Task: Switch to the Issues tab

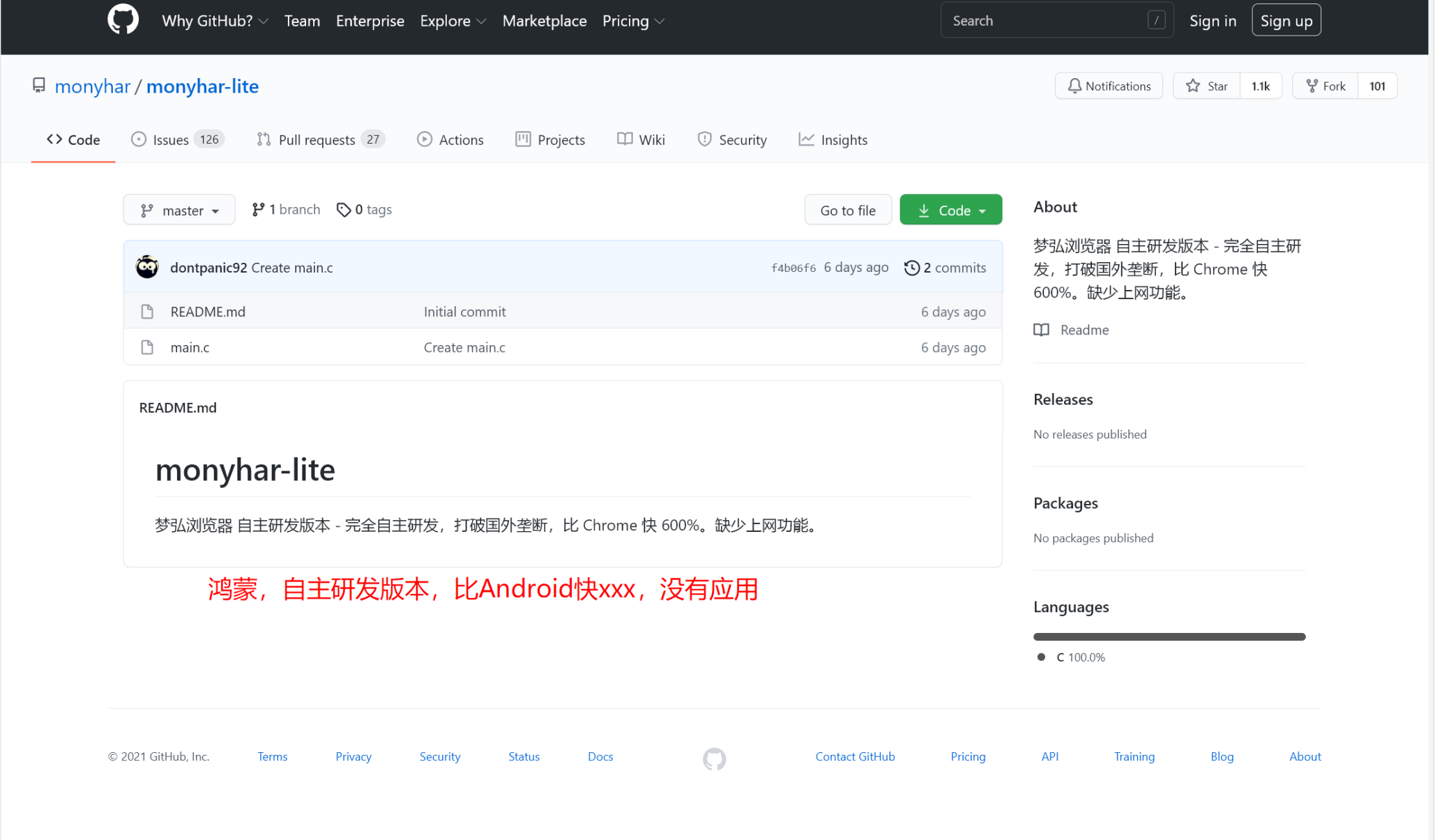Action: pyautogui.click(x=172, y=139)
